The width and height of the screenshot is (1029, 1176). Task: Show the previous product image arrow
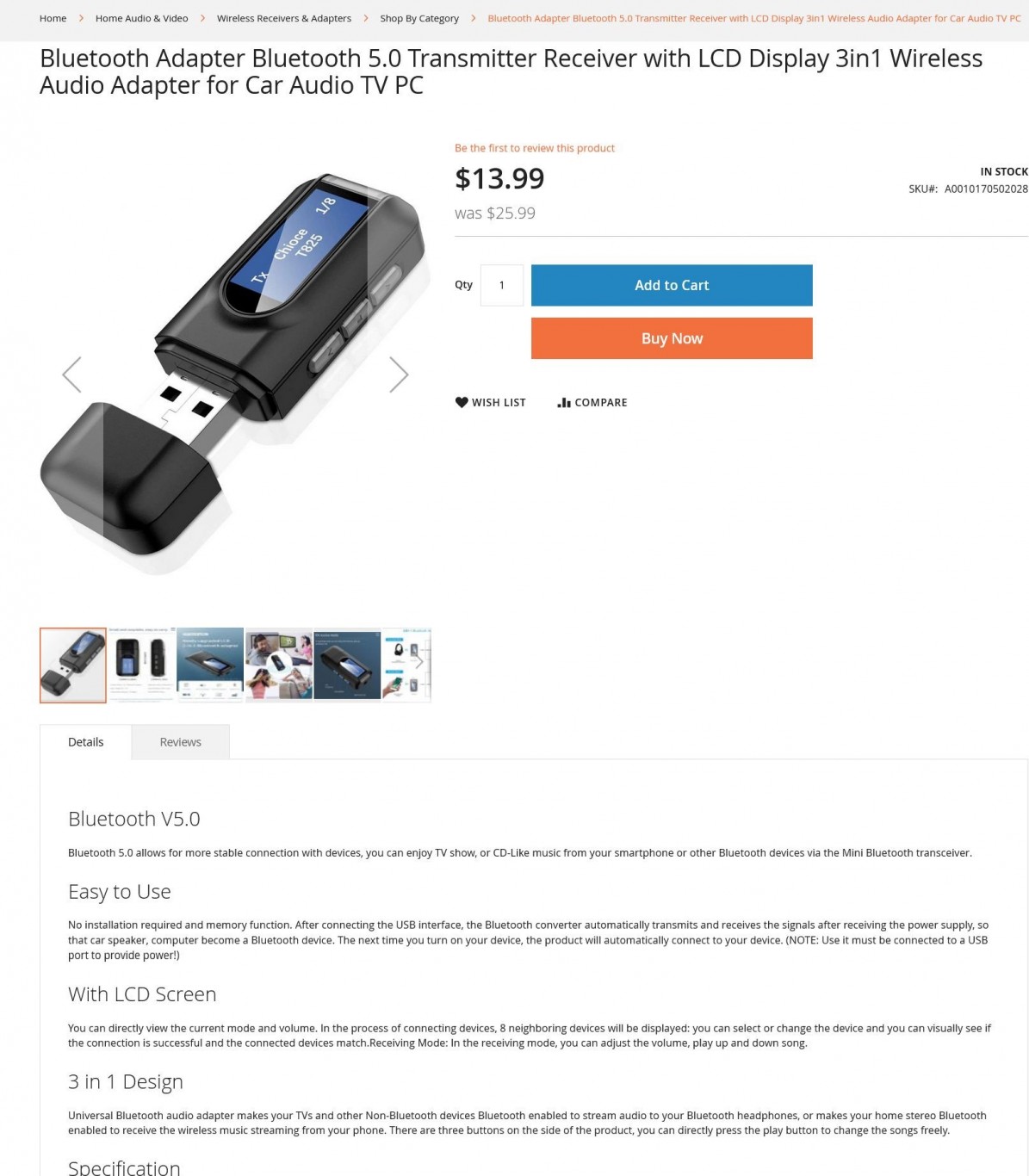coord(72,374)
